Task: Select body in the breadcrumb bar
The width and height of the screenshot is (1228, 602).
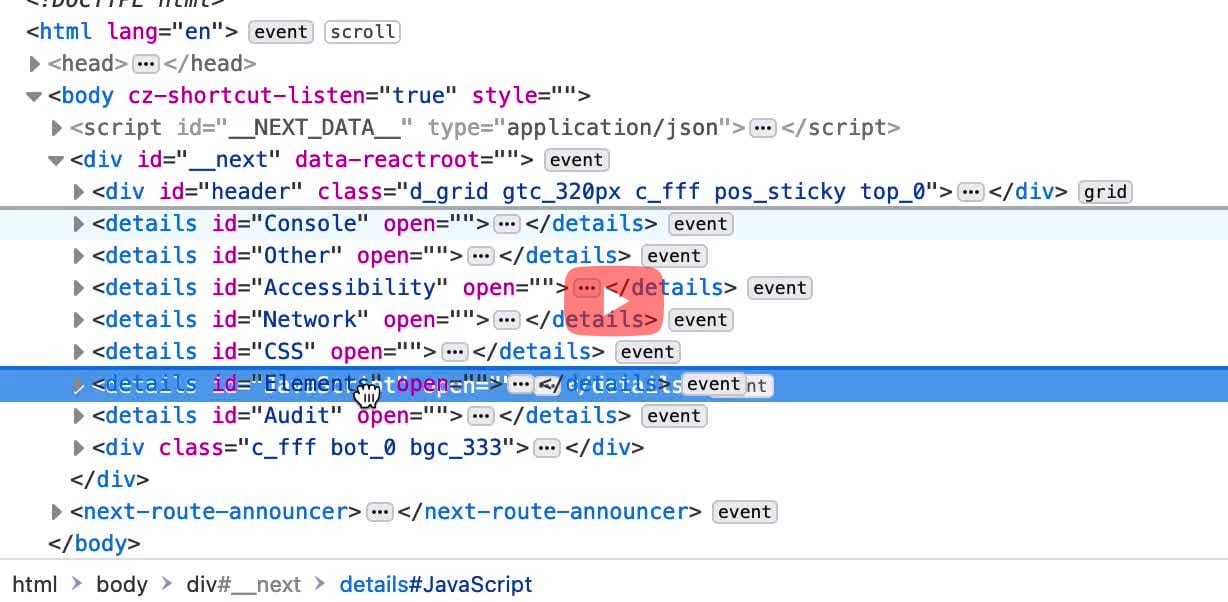Action: click(x=122, y=584)
